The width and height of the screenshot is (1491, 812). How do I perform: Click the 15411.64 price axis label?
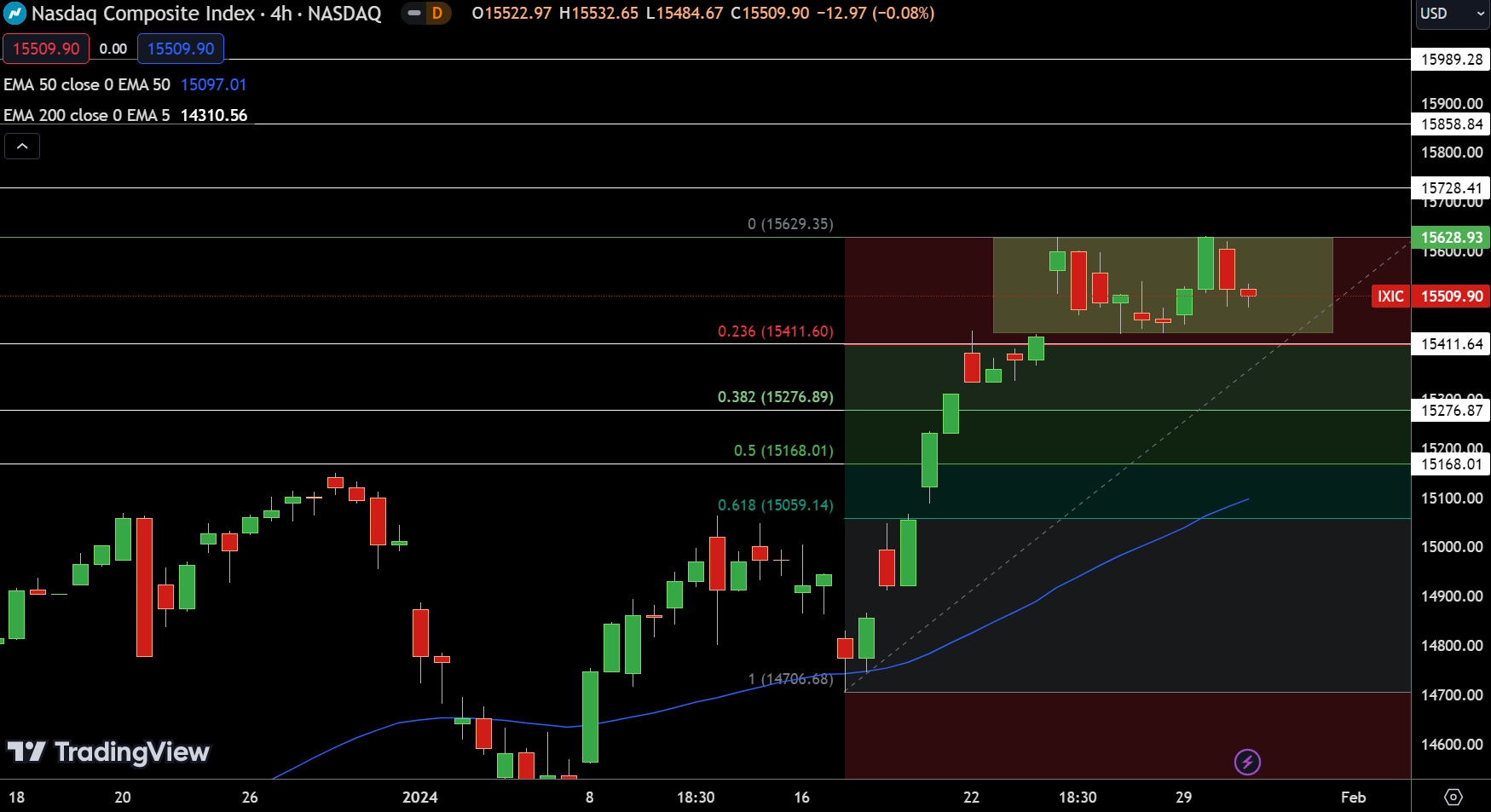pos(1452,343)
